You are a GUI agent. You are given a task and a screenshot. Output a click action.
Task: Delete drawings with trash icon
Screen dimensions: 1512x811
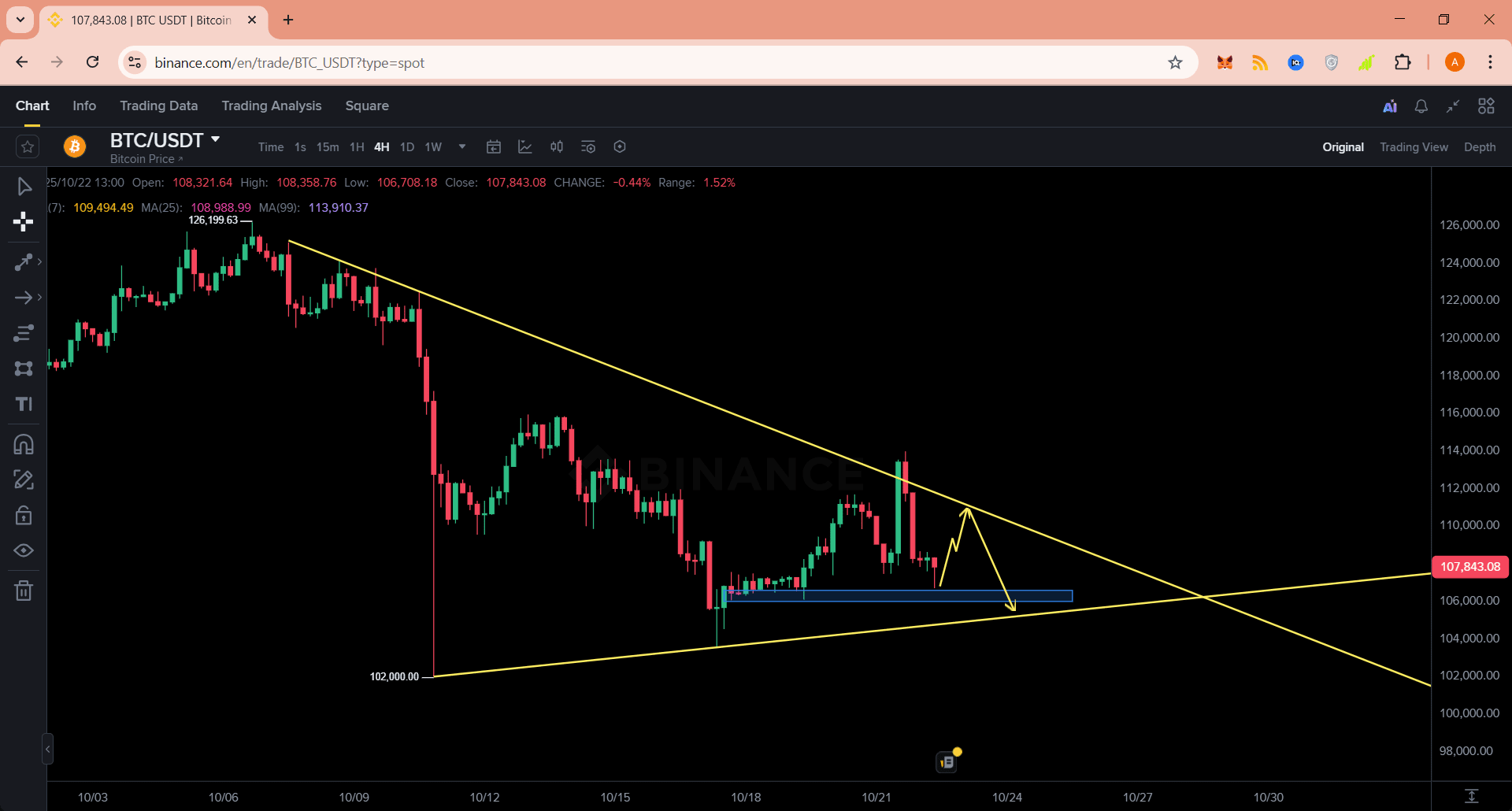click(24, 591)
